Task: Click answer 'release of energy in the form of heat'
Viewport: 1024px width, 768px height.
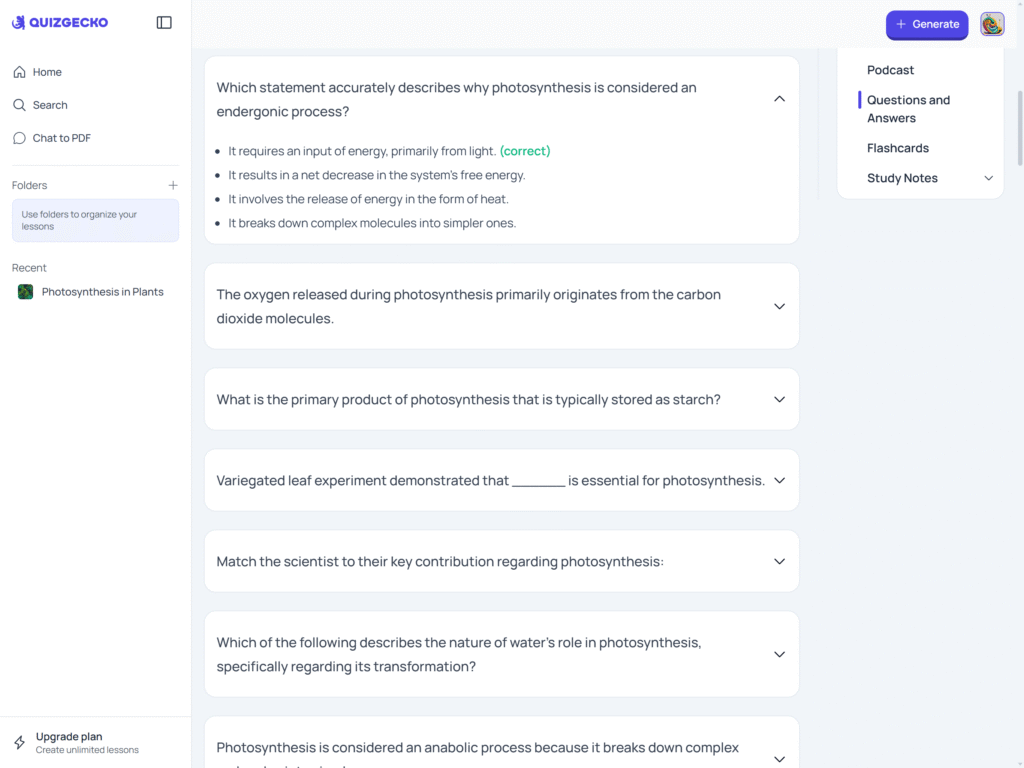Action: point(368,199)
